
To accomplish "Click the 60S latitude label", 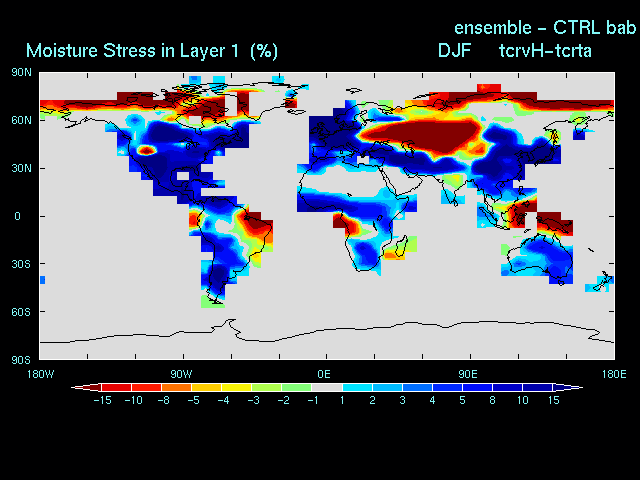I will [x=21, y=312].
